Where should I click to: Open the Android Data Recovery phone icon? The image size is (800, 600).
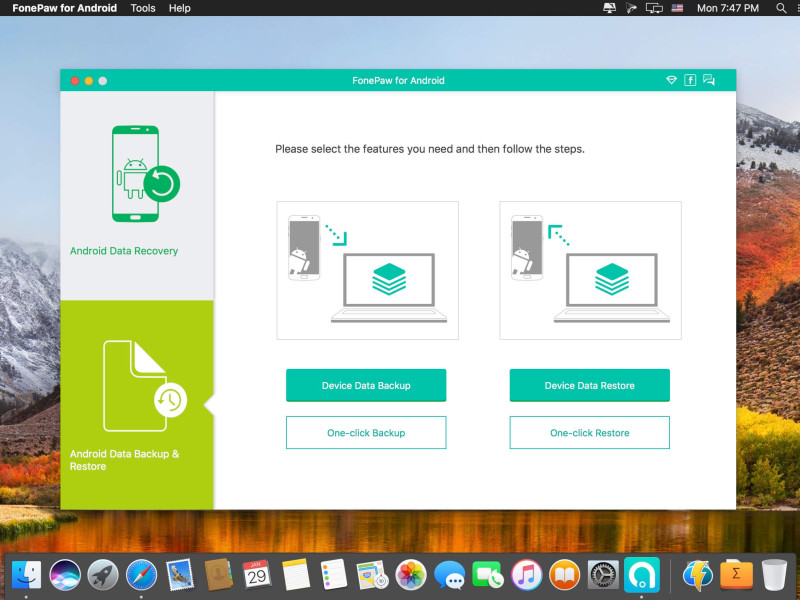tap(145, 173)
